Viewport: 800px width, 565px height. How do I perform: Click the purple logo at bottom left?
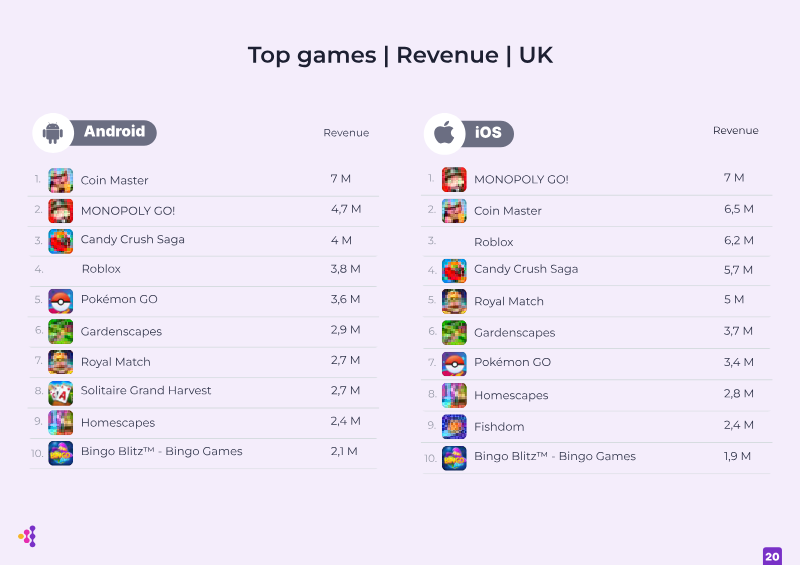pos(27,536)
